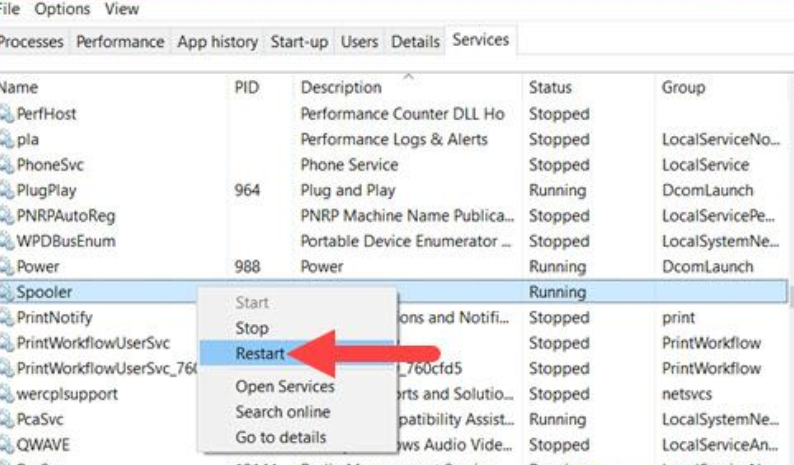Click the pla service gear icon
The width and height of the screenshot is (794, 465).
click(x=7, y=139)
